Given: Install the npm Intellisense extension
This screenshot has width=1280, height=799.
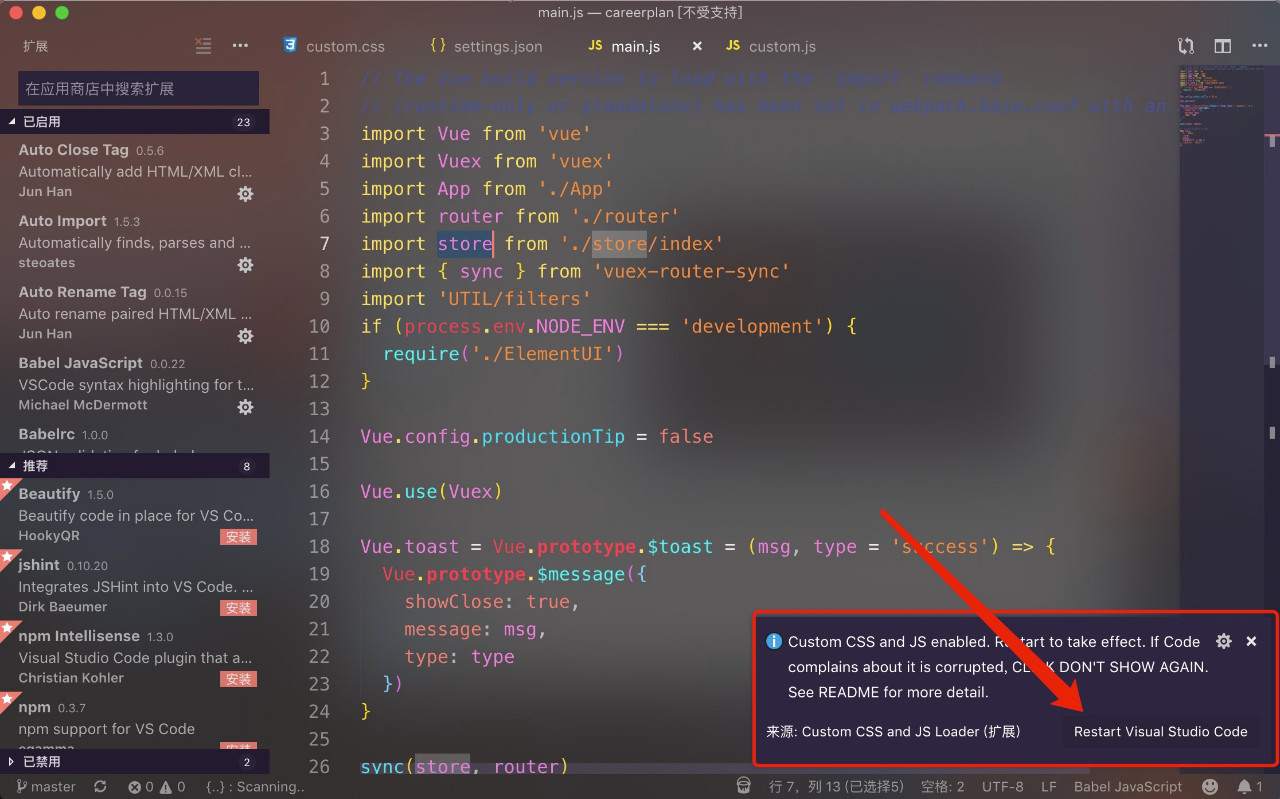Looking at the screenshot, I should point(239,679).
